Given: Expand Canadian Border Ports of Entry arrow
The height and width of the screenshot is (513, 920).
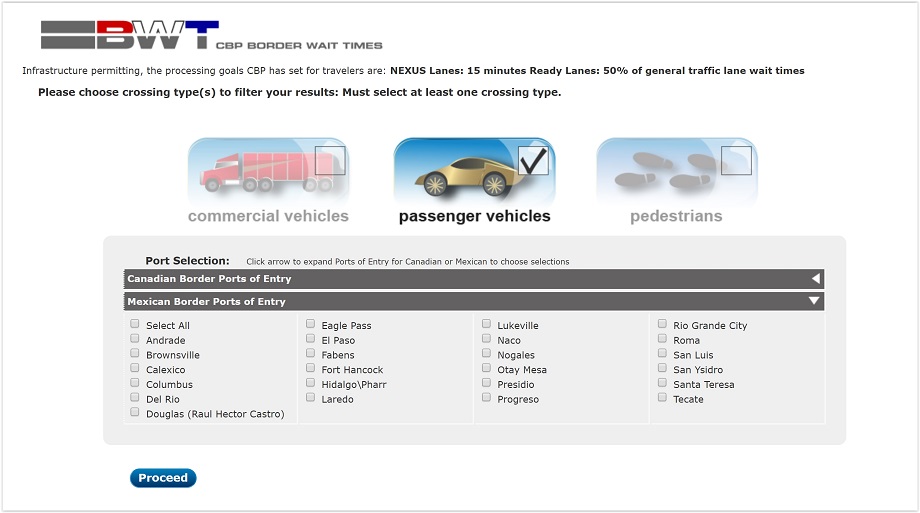Looking at the screenshot, I should pos(815,279).
